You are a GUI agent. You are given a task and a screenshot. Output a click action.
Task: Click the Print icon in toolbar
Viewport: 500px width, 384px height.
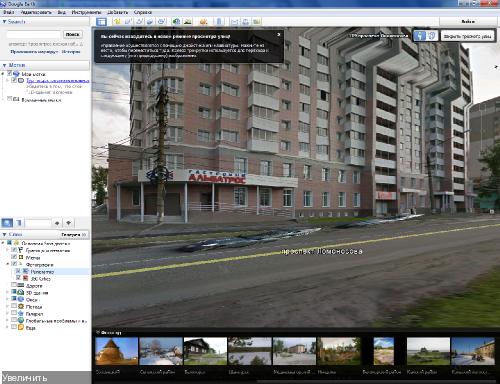click(246, 22)
